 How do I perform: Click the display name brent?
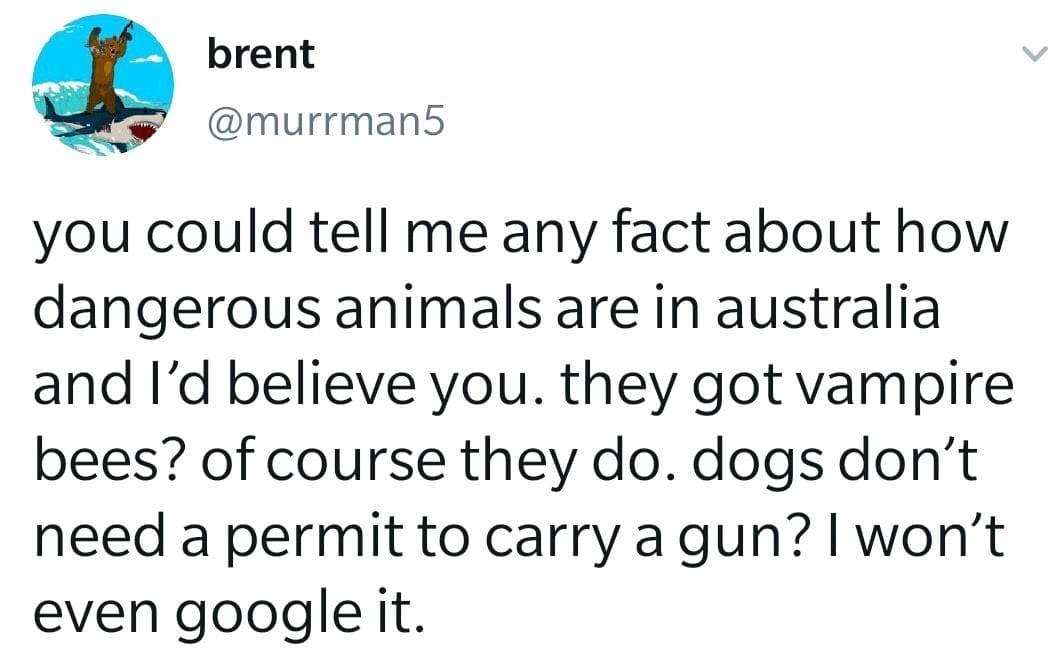(260, 54)
